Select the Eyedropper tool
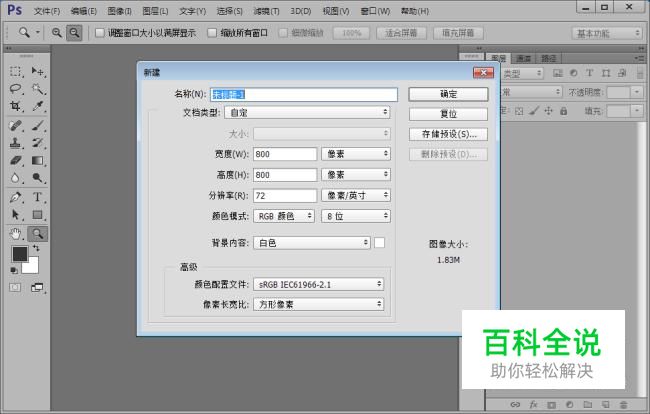This screenshot has height=414, width=650. 38,106
